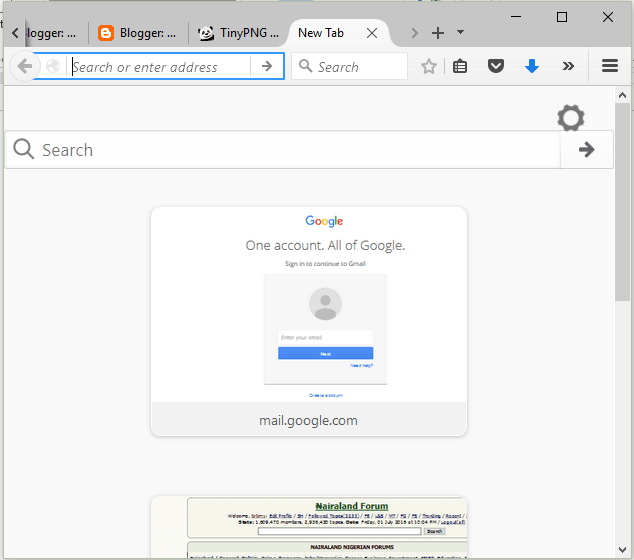The height and width of the screenshot is (560, 634).
Task: Bookmark this page with the star icon
Action: [x=429, y=66]
